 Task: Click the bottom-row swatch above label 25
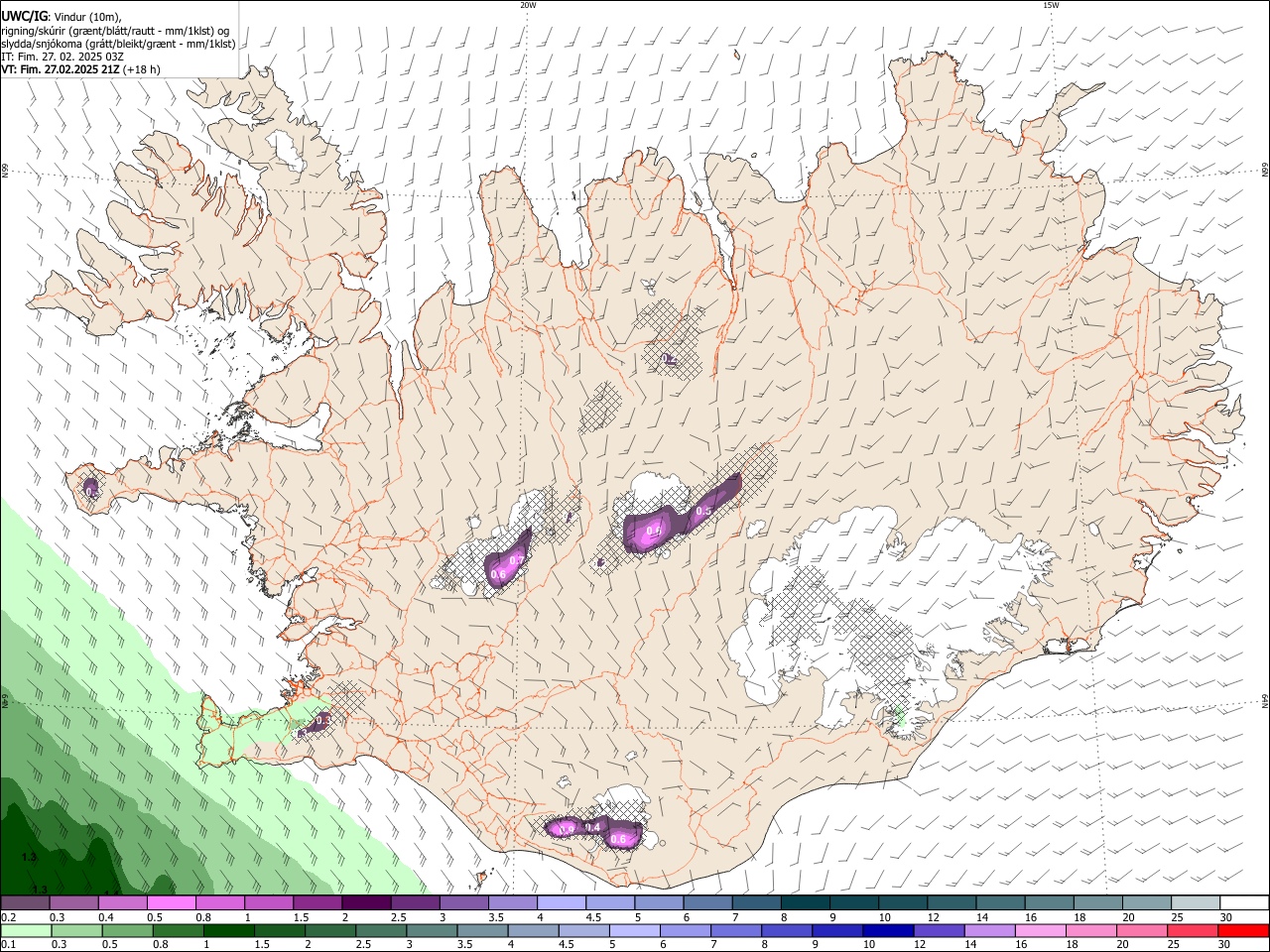click(x=1193, y=930)
